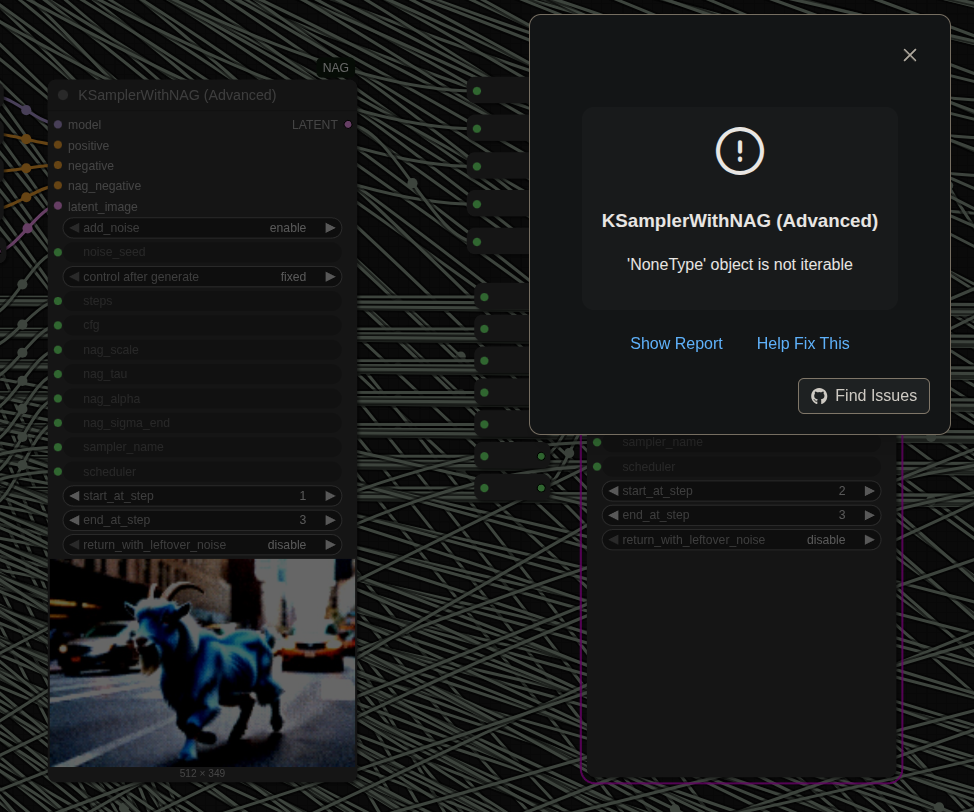Decrease add_noise with its left arrow

pos(74,228)
